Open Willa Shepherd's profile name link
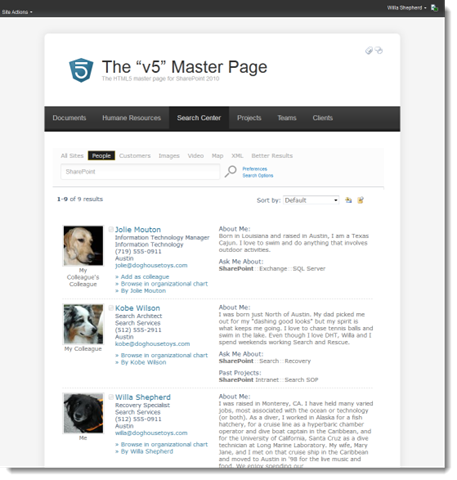This screenshot has height=480, width=457. click(143, 397)
